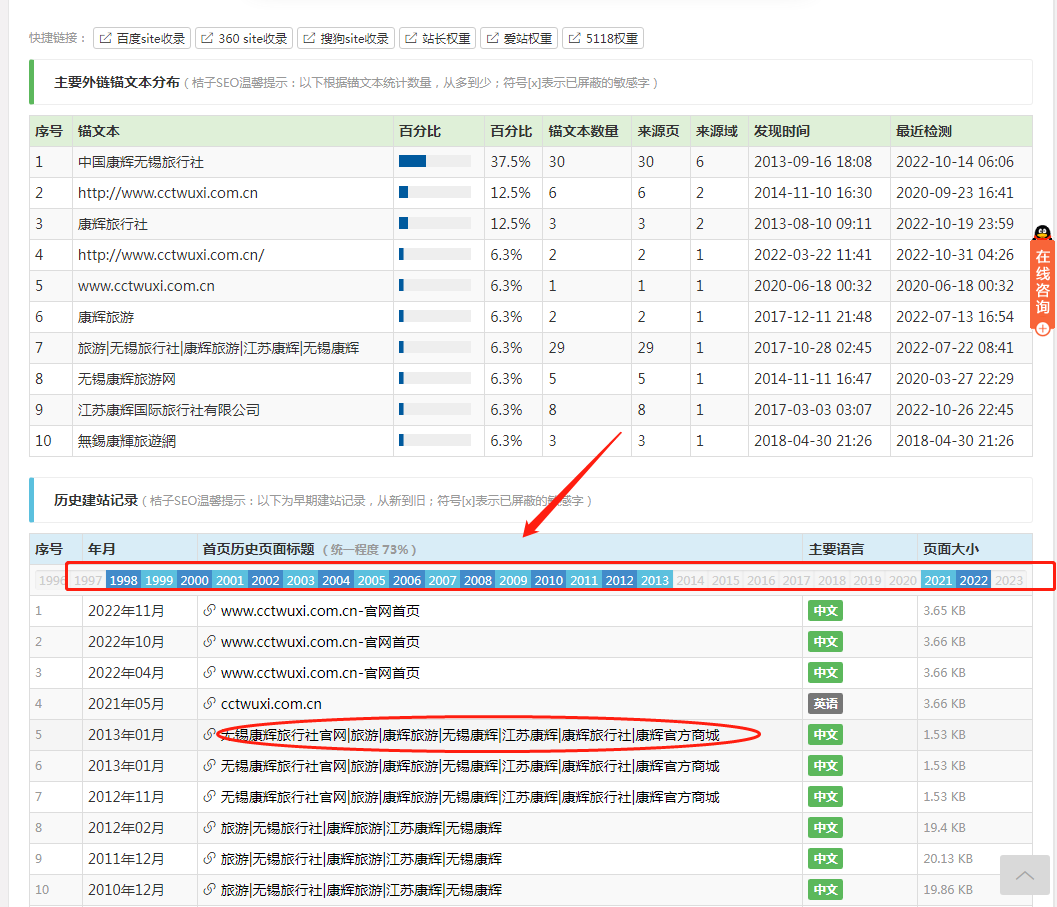Click the gray 英语 language tag
The image size is (1057, 907).
pos(825,703)
